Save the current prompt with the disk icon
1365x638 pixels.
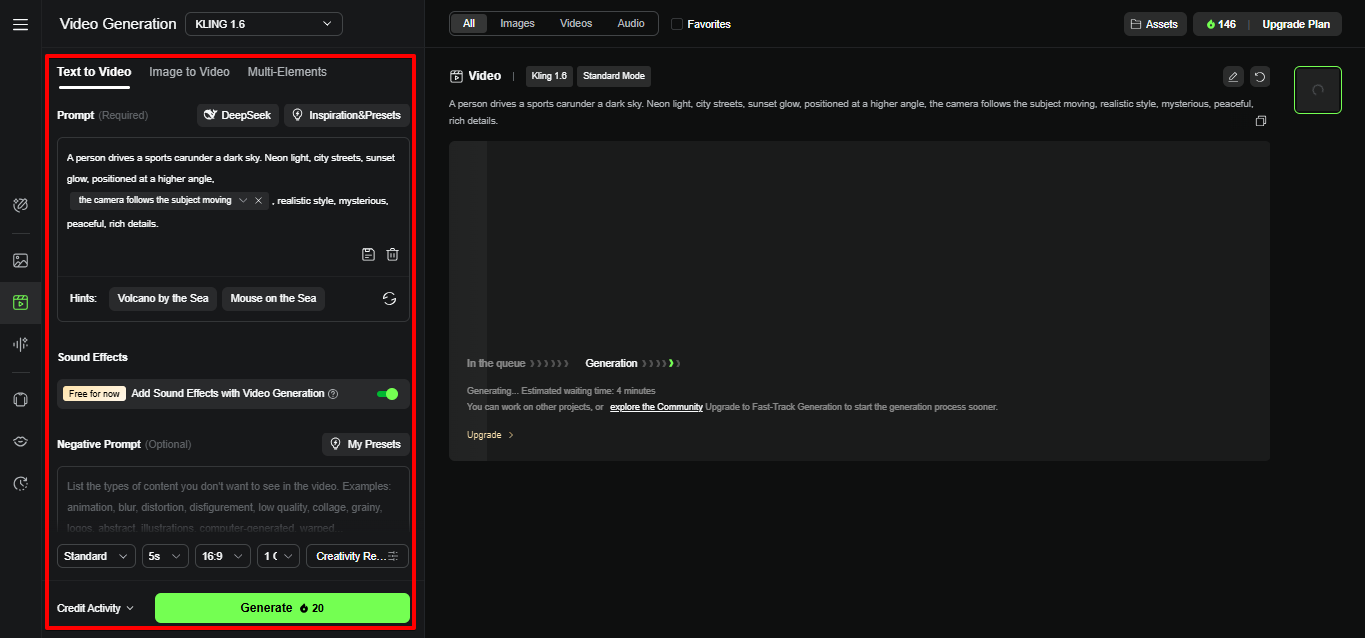tap(368, 254)
